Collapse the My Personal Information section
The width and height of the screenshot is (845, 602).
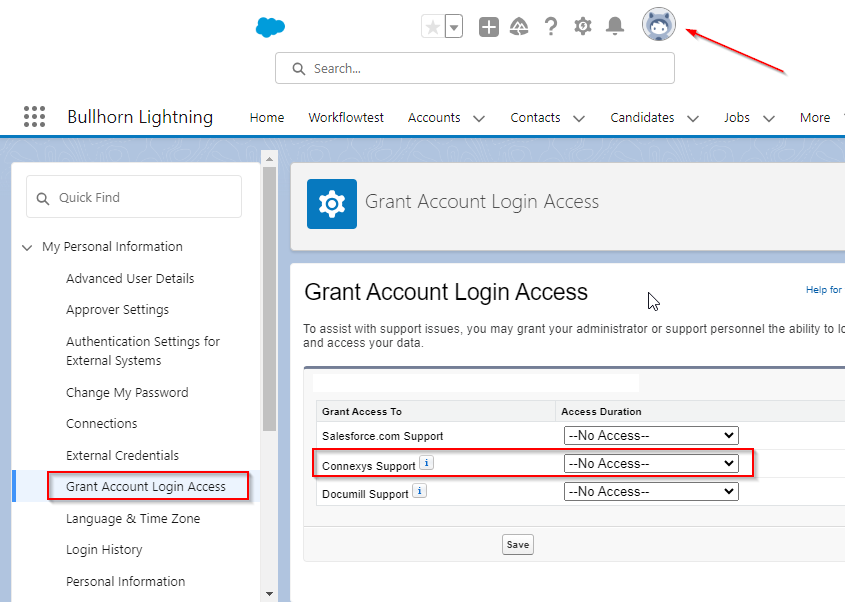27,247
